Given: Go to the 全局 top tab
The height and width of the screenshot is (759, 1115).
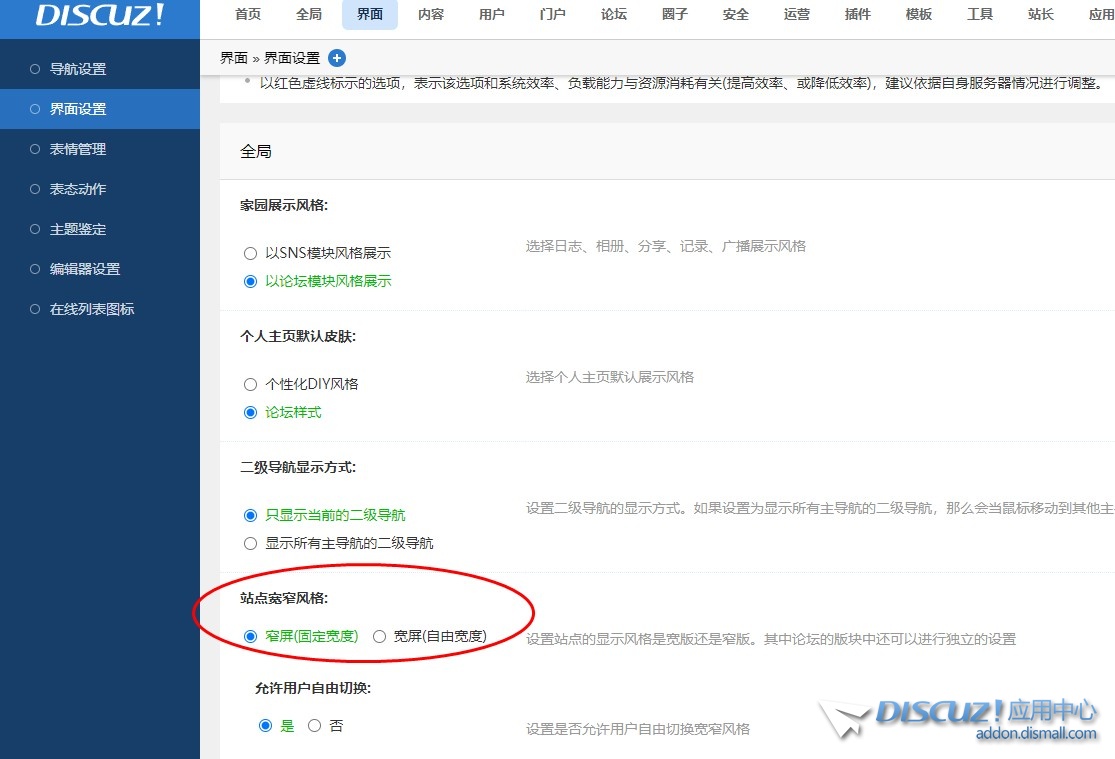Looking at the screenshot, I should (x=309, y=15).
